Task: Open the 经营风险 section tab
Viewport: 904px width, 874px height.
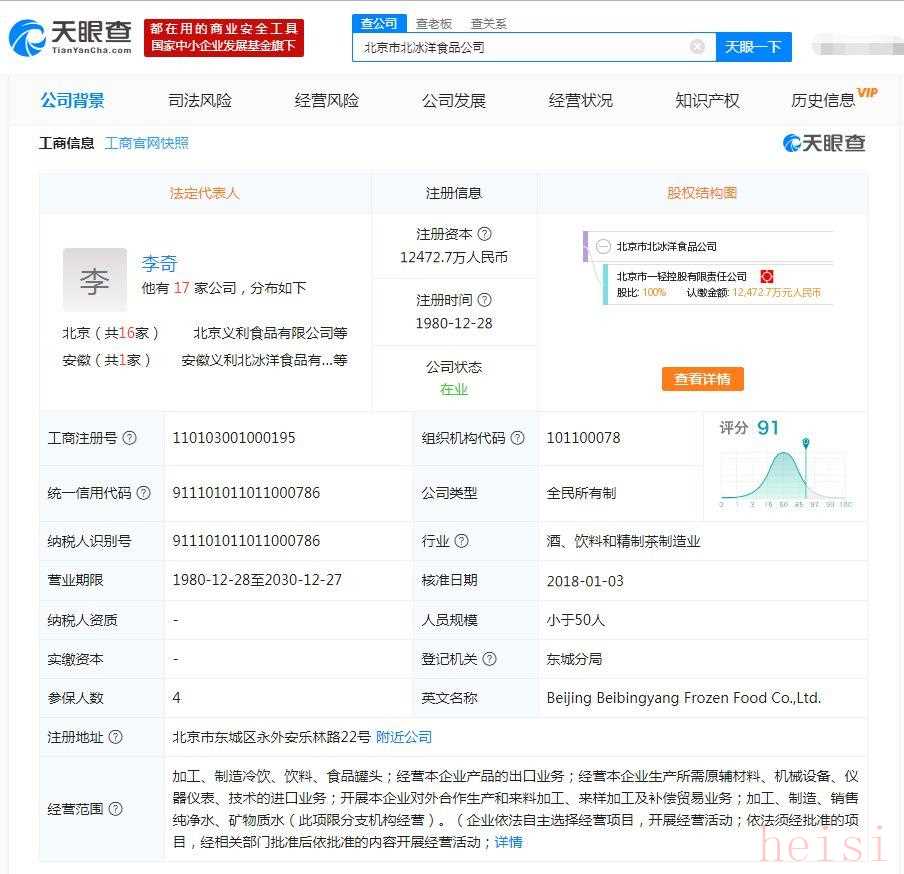Action: coord(327,100)
